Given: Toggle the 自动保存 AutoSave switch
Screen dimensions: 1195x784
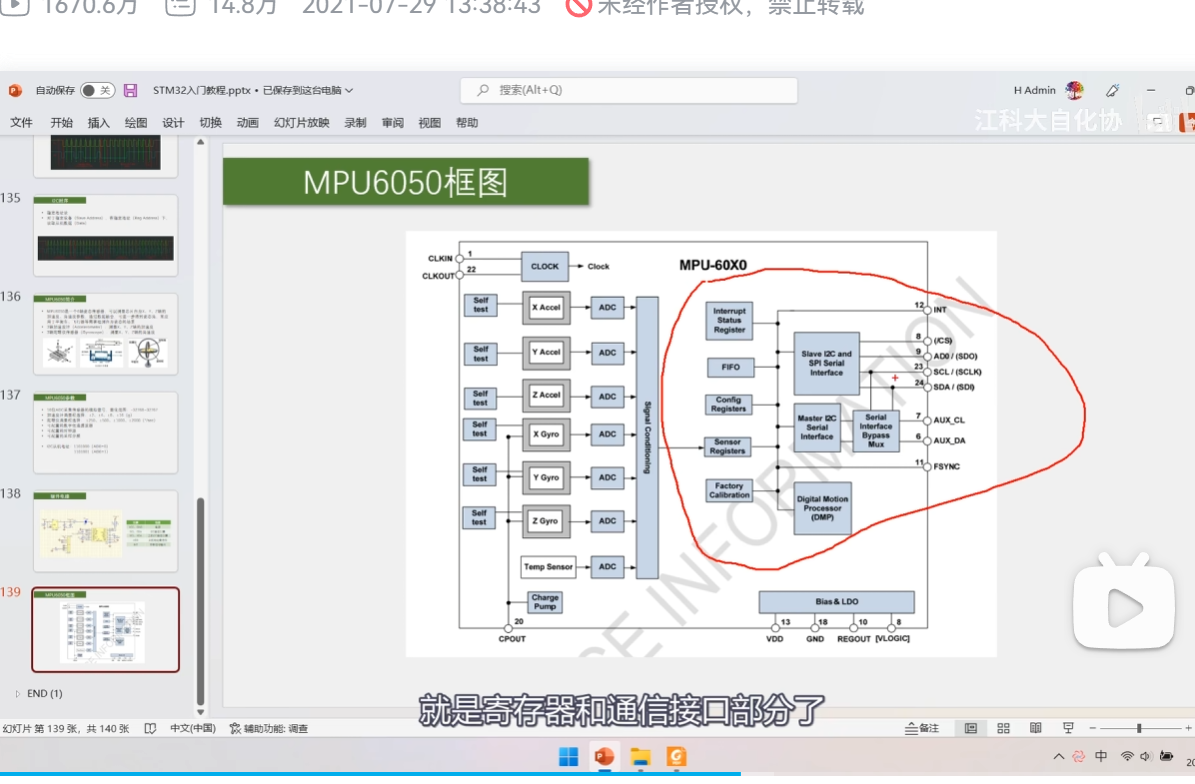Looking at the screenshot, I should (98, 90).
